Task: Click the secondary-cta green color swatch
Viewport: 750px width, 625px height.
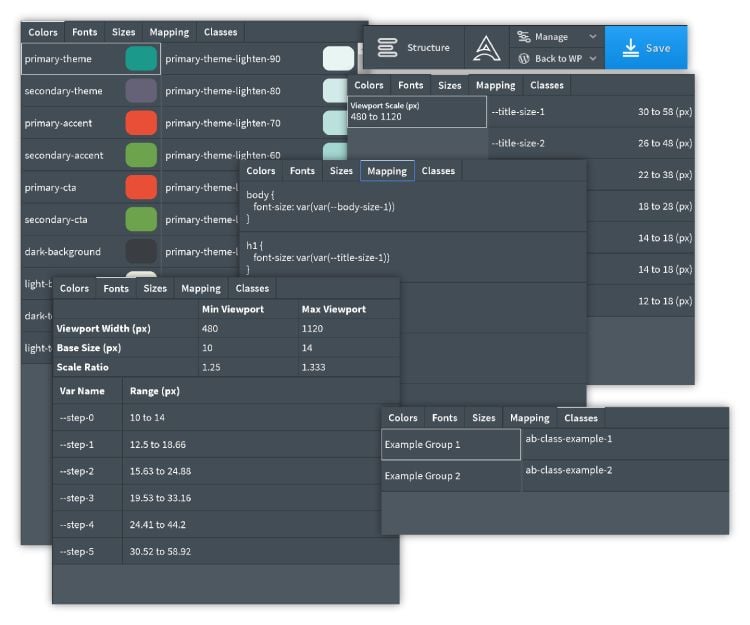Action: pos(141,219)
